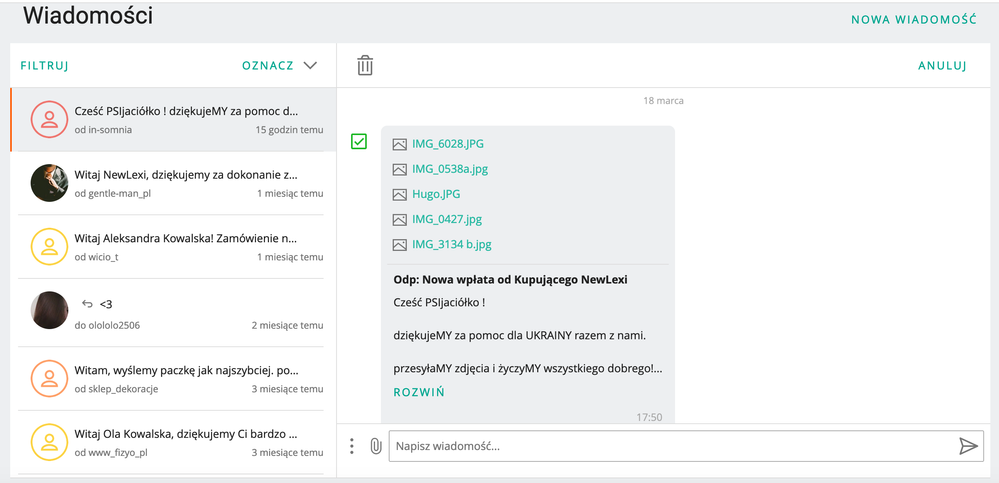Open the three-dot options menu
Screen dimensions: 999x483
[352, 446]
